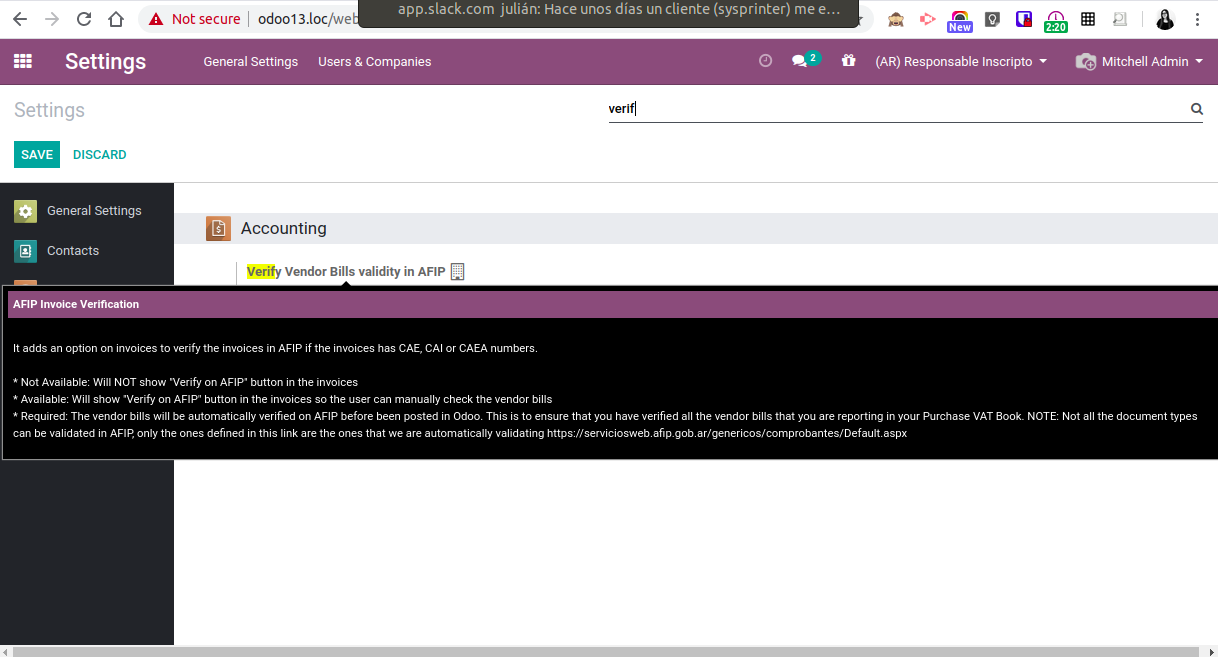The width and height of the screenshot is (1218, 657).
Task: Click the black grid extension icon
Action: click(x=1088, y=19)
